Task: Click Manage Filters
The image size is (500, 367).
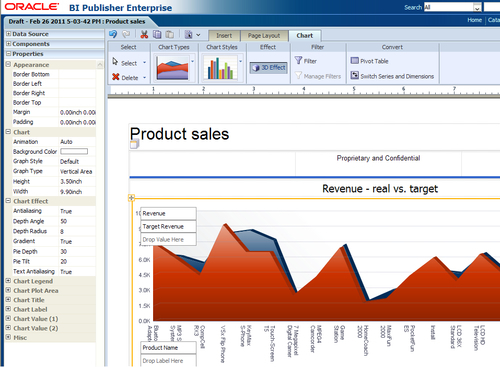Action: pos(318,76)
